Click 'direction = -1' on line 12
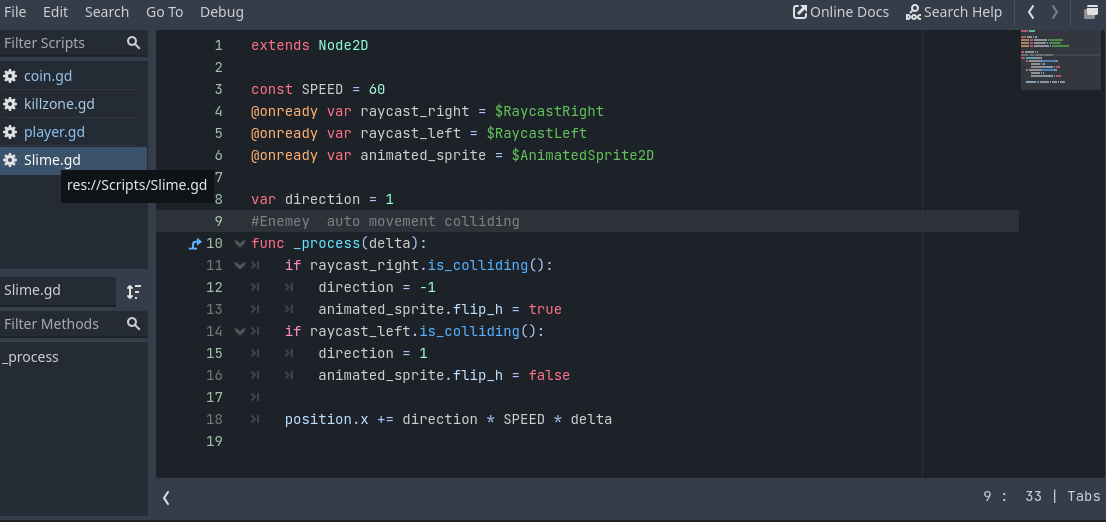 [x=377, y=287]
